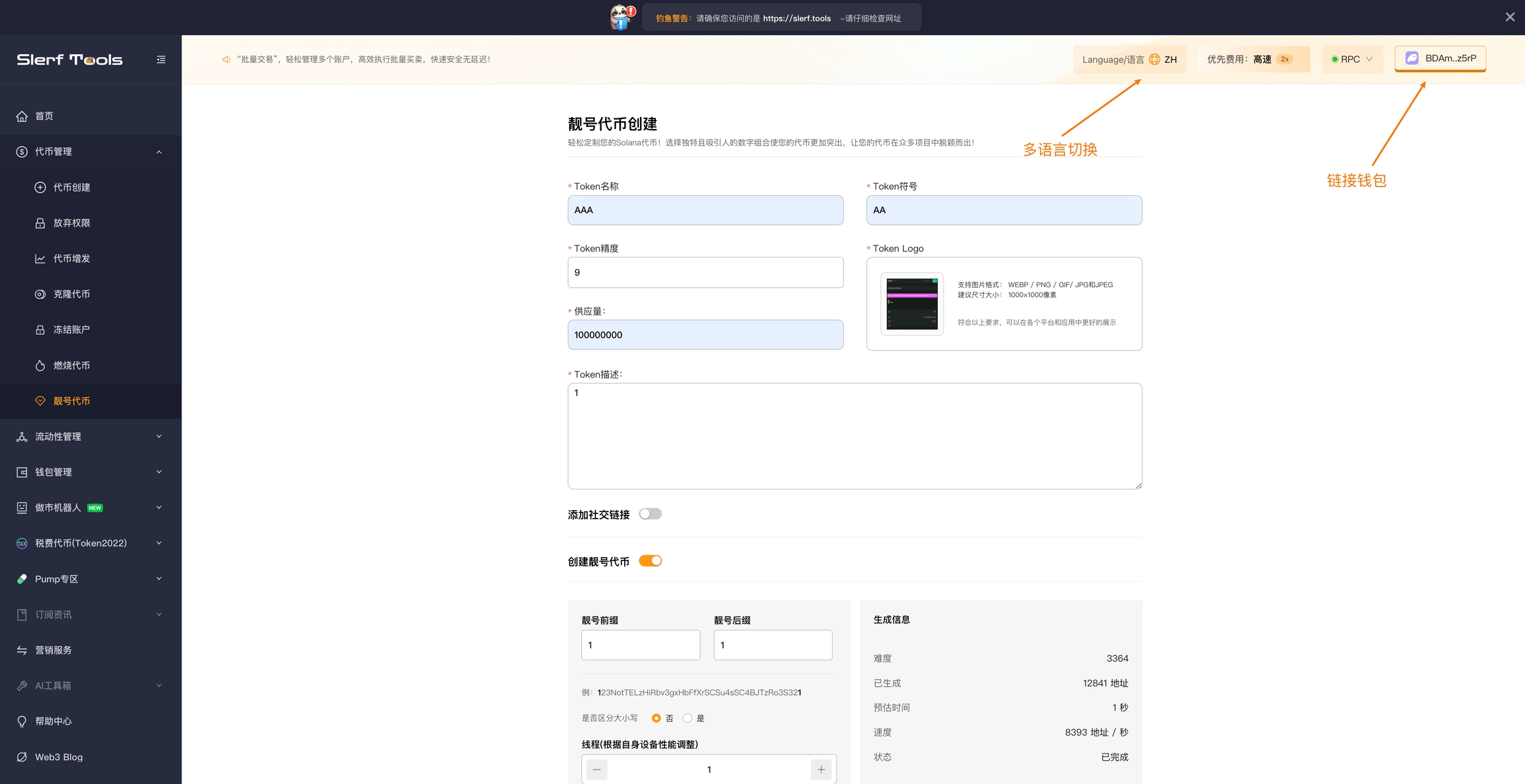Open 营销服务 in the sidebar
The height and width of the screenshot is (784, 1525).
click(54, 650)
